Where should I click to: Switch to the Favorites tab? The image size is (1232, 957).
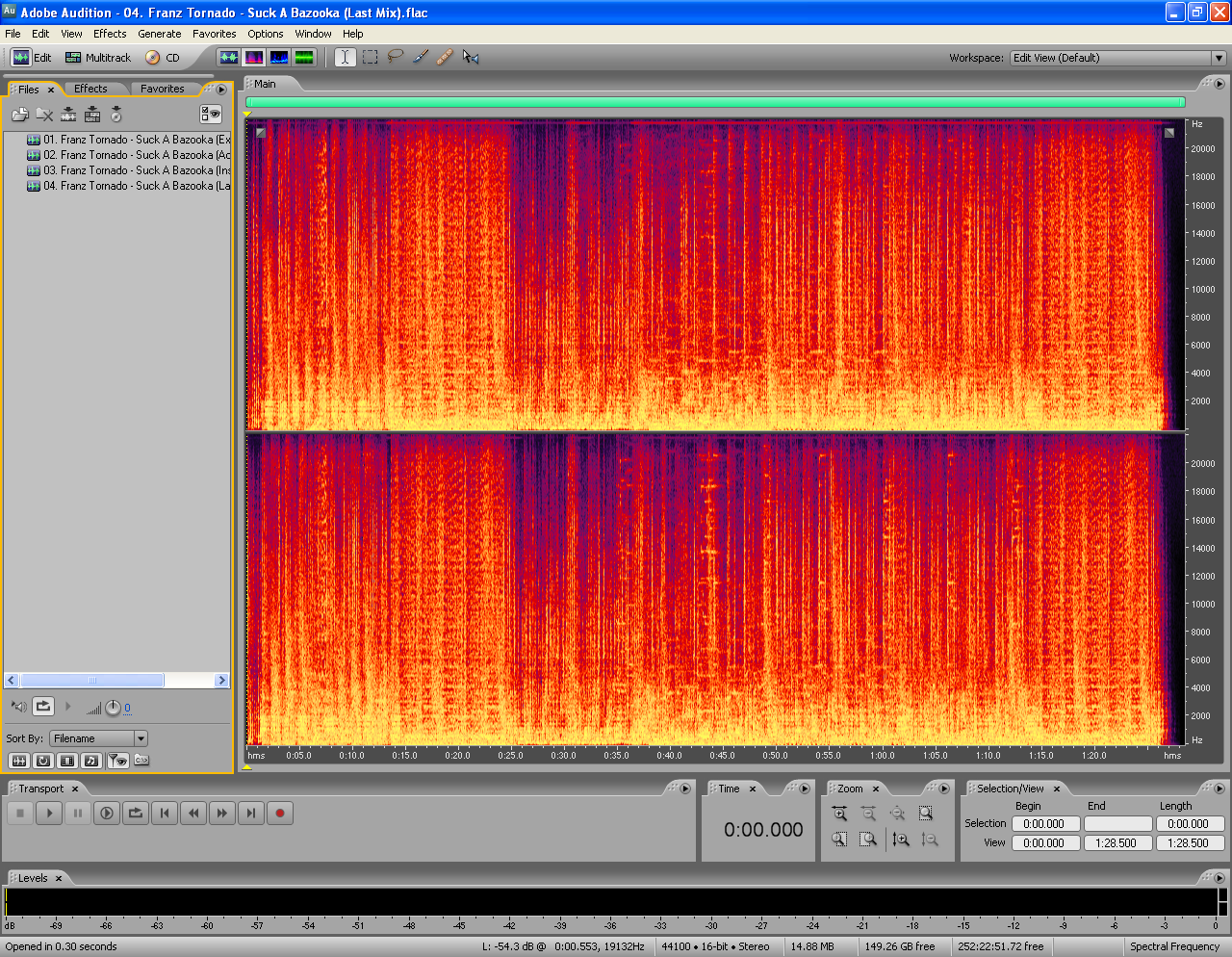tap(162, 89)
